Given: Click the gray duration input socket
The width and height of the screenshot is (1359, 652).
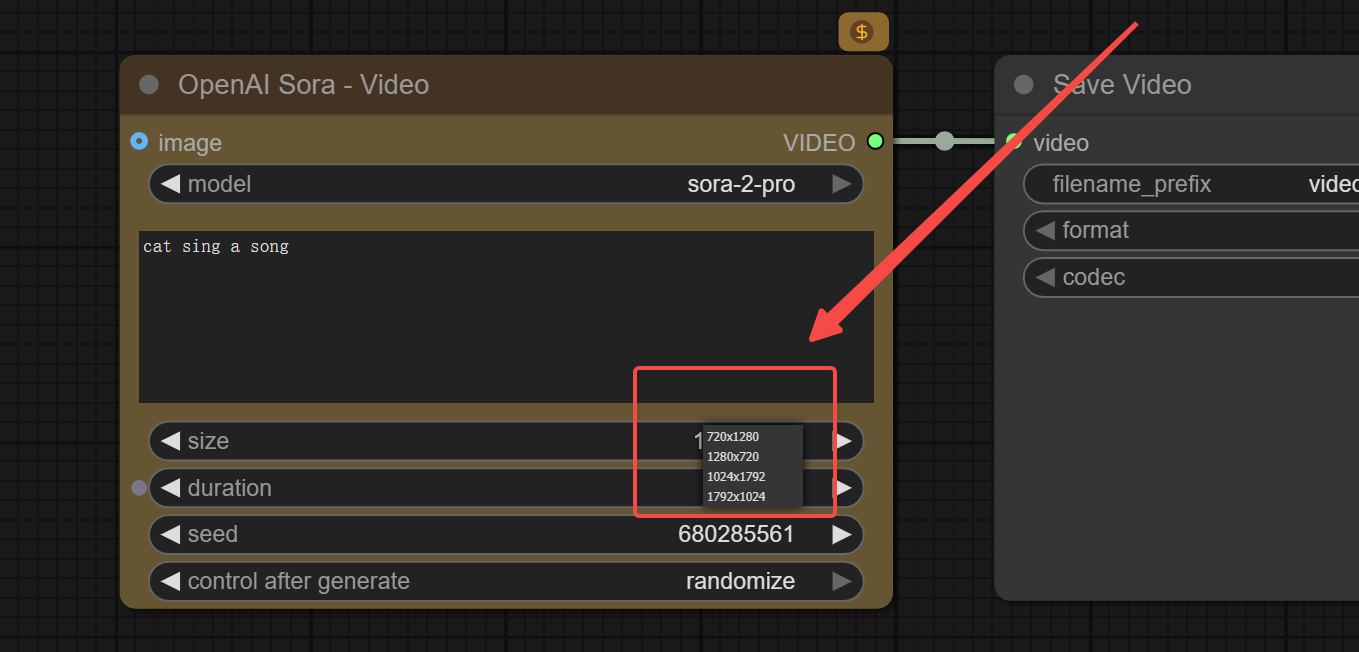Looking at the screenshot, I should coord(139,488).
